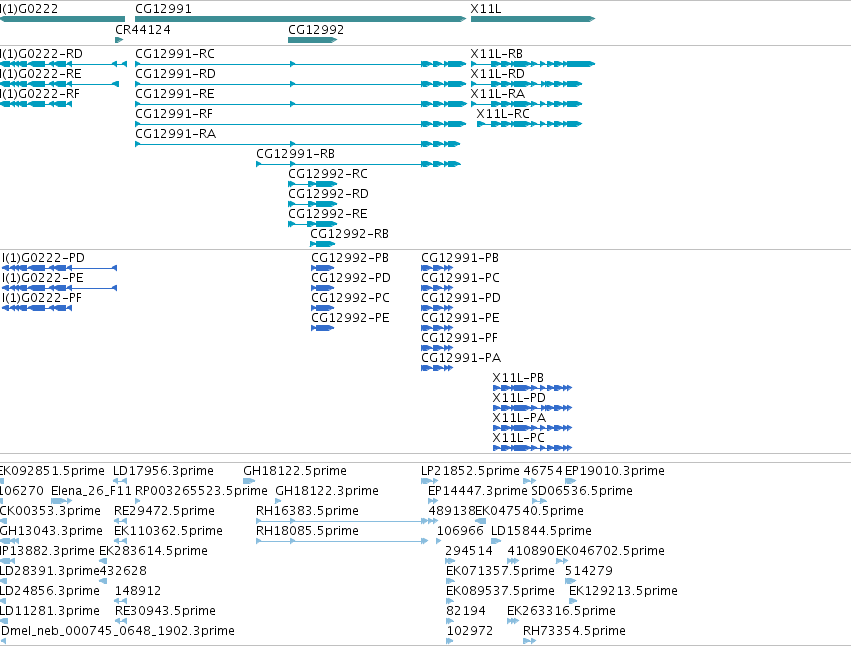Select transcript CG12991-RE
Image resolution: width=851 pixels, height=646 pixels.
coord(300,104)
